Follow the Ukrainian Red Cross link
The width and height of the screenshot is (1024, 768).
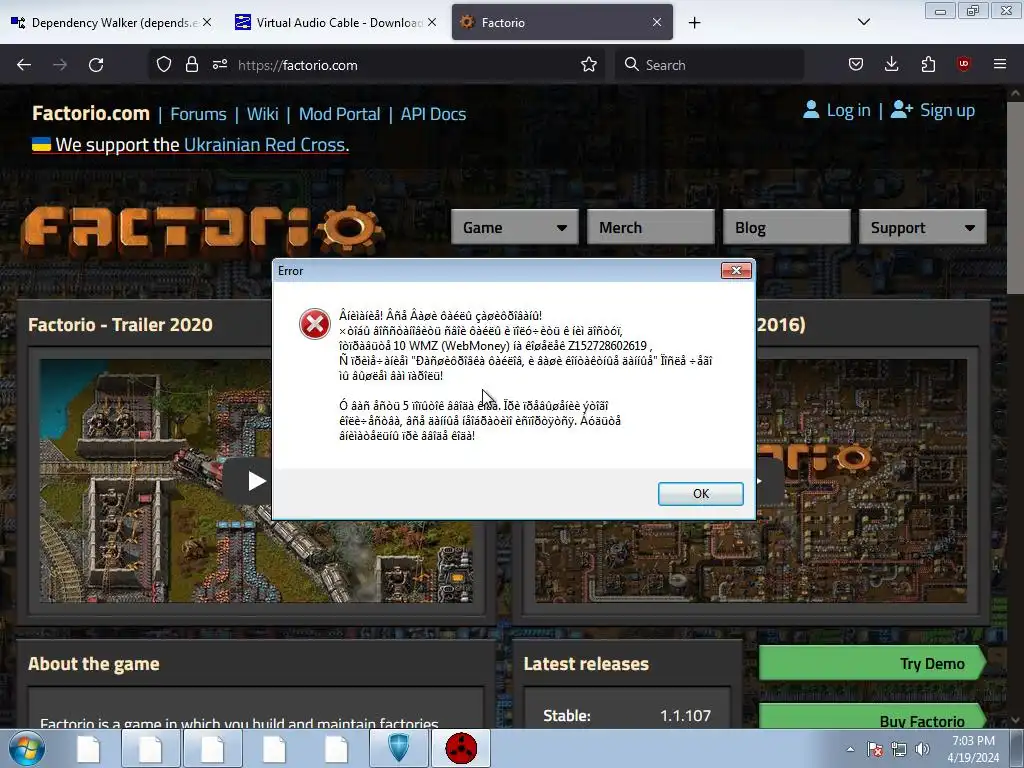266,144
